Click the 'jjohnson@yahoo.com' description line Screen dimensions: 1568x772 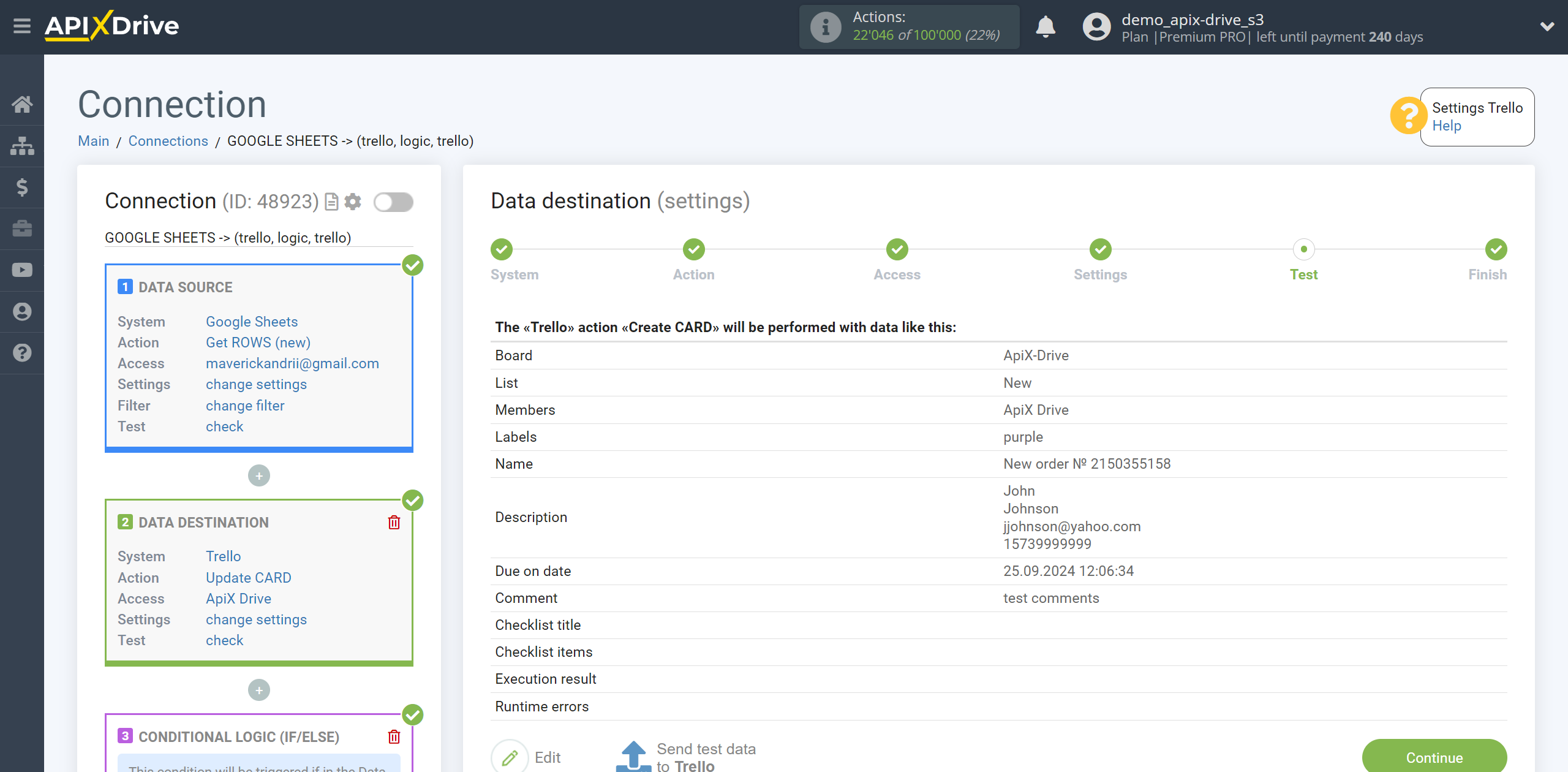[x=1072, y=526]
